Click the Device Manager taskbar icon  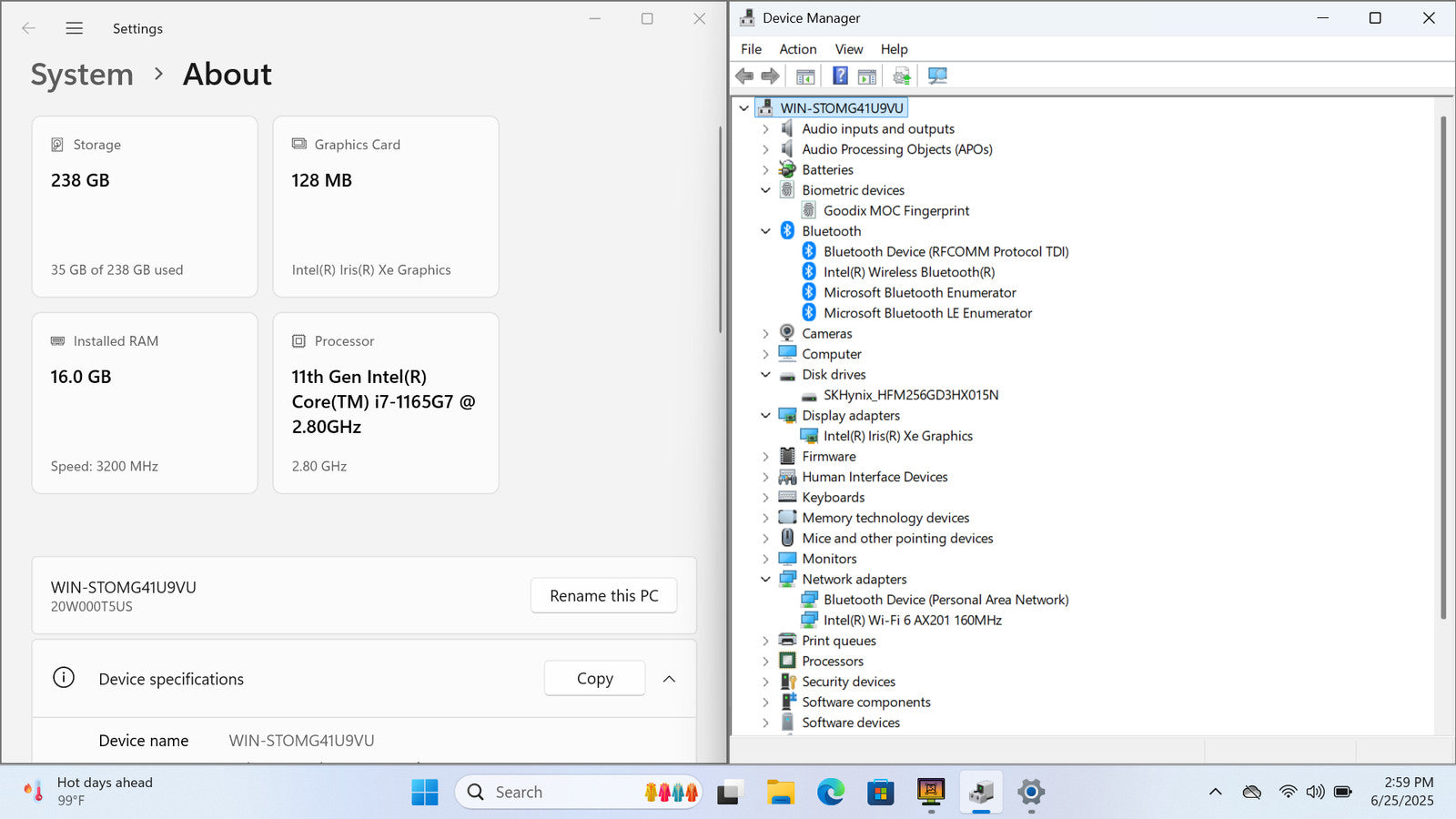(981, 792)
